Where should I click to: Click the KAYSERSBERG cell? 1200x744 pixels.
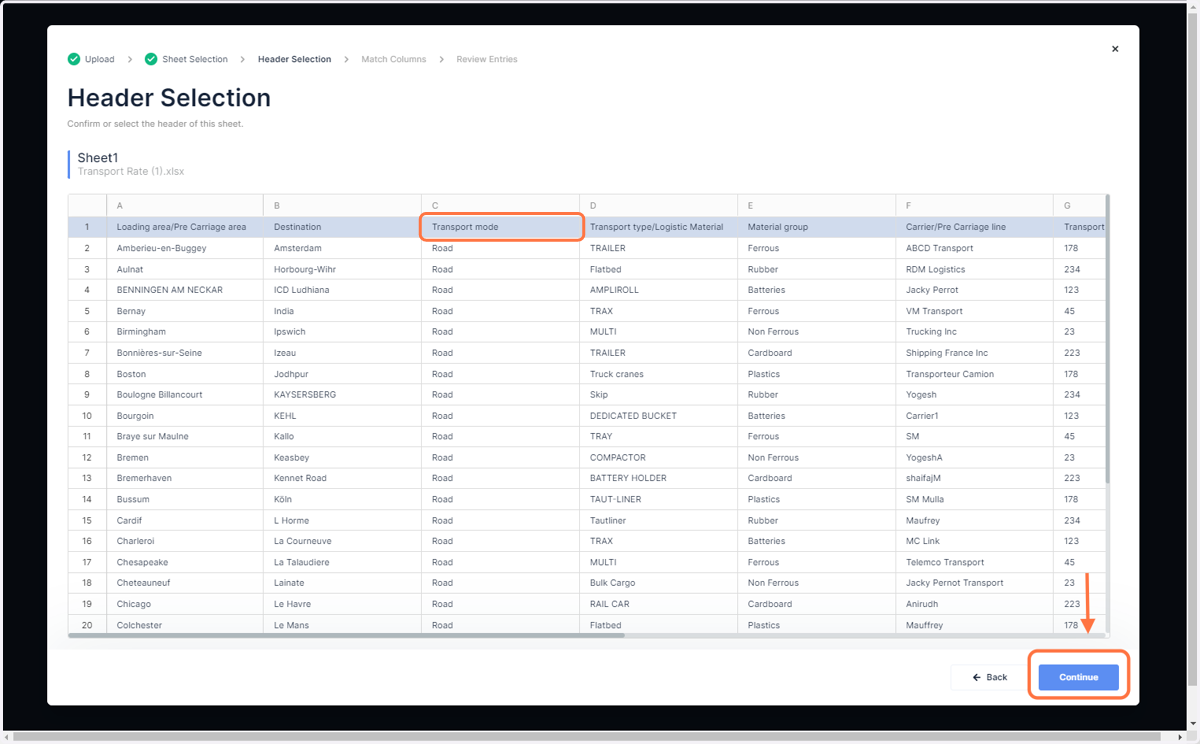342,395
